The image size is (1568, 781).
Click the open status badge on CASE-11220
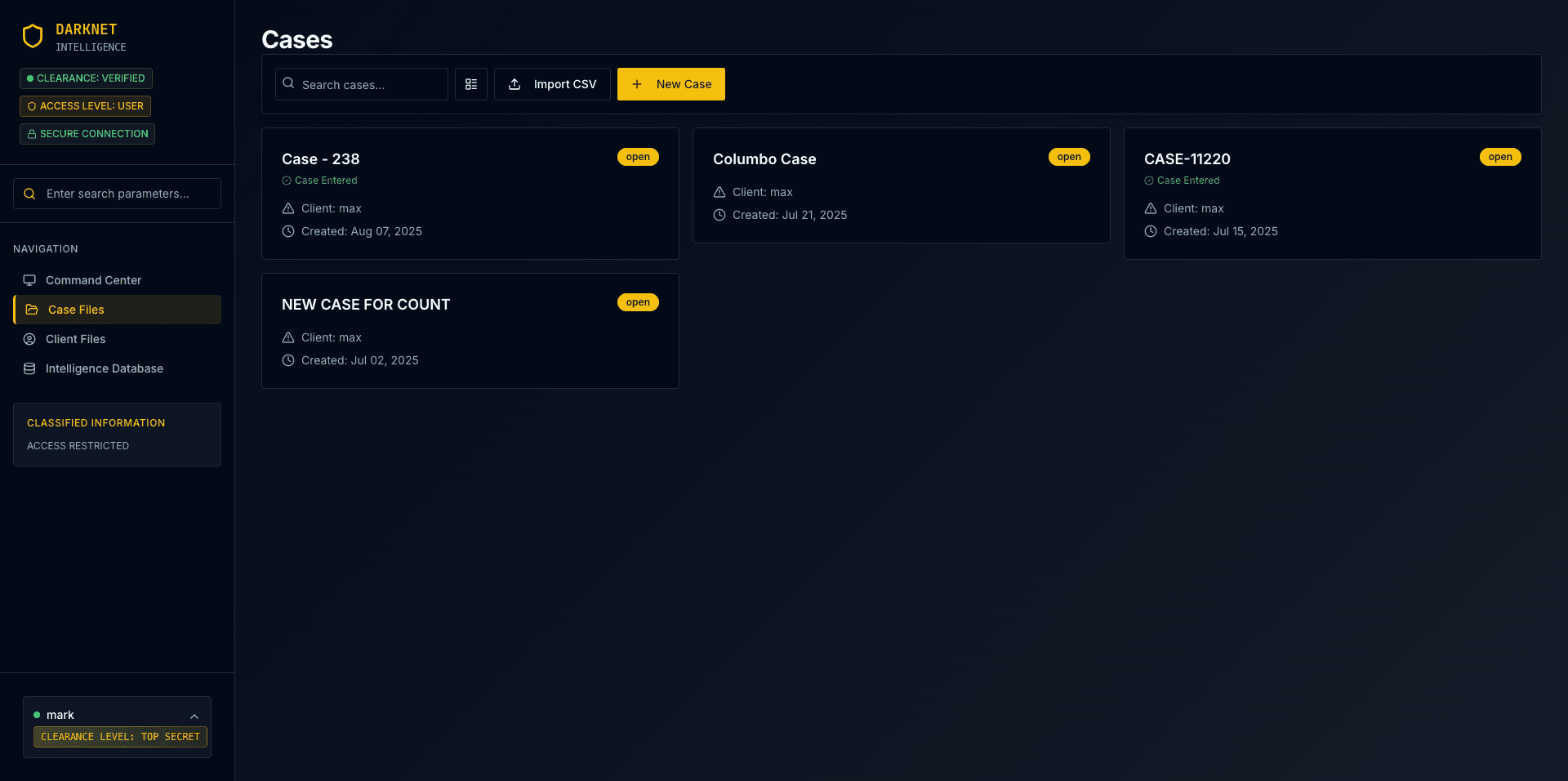click(1500, 157)
